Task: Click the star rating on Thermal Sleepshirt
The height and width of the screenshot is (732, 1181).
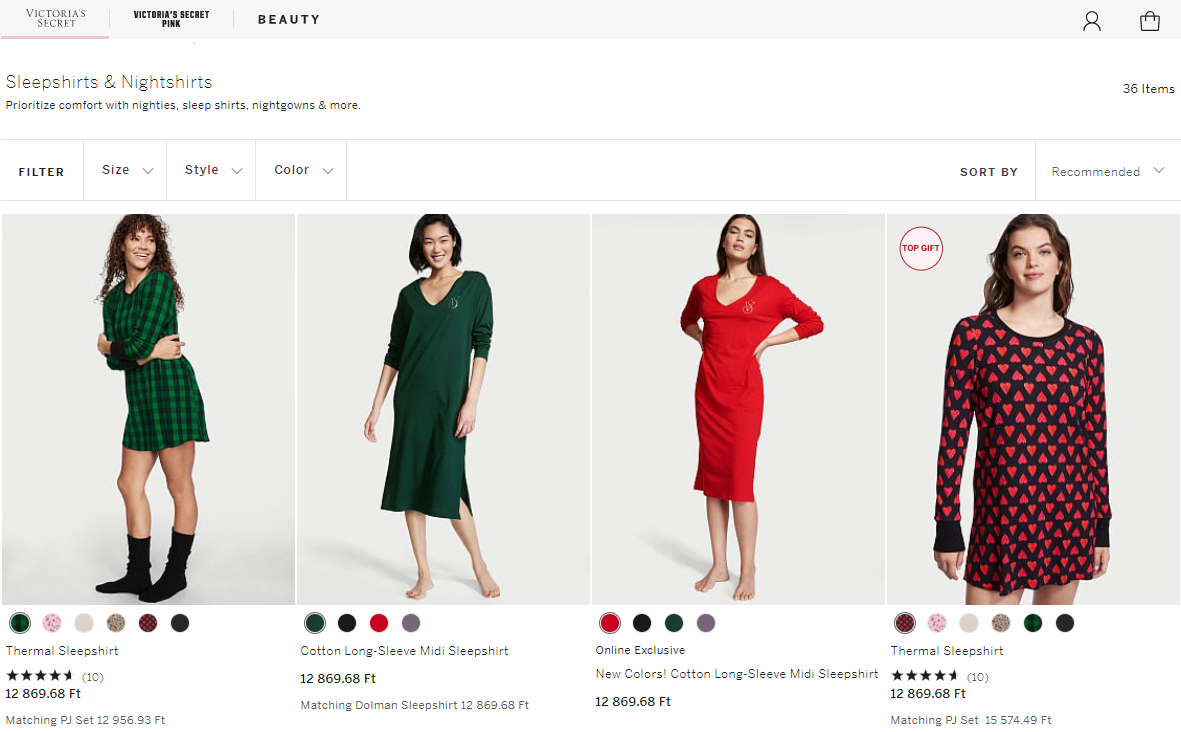Action: [40, 676]
